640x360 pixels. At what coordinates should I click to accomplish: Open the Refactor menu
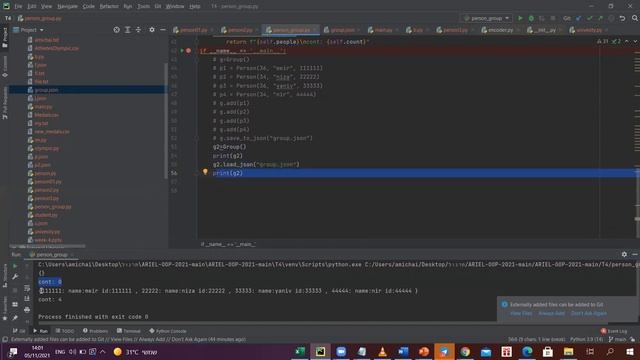click(109, 6)
